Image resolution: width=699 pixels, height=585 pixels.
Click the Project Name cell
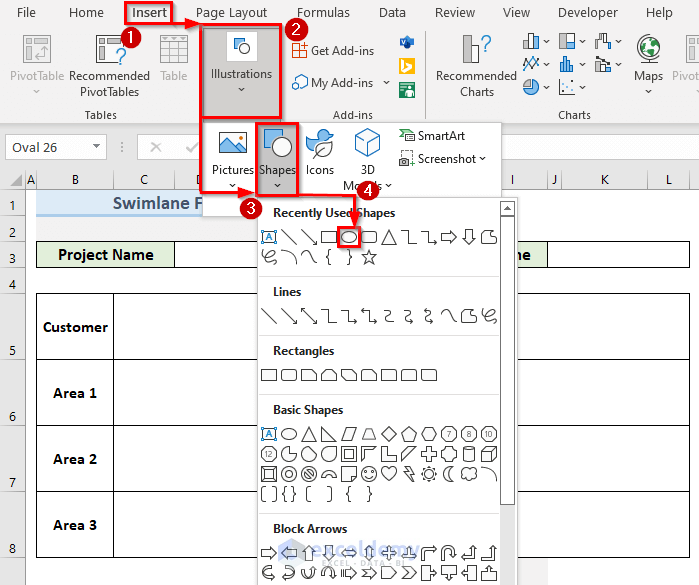[106, 255]
